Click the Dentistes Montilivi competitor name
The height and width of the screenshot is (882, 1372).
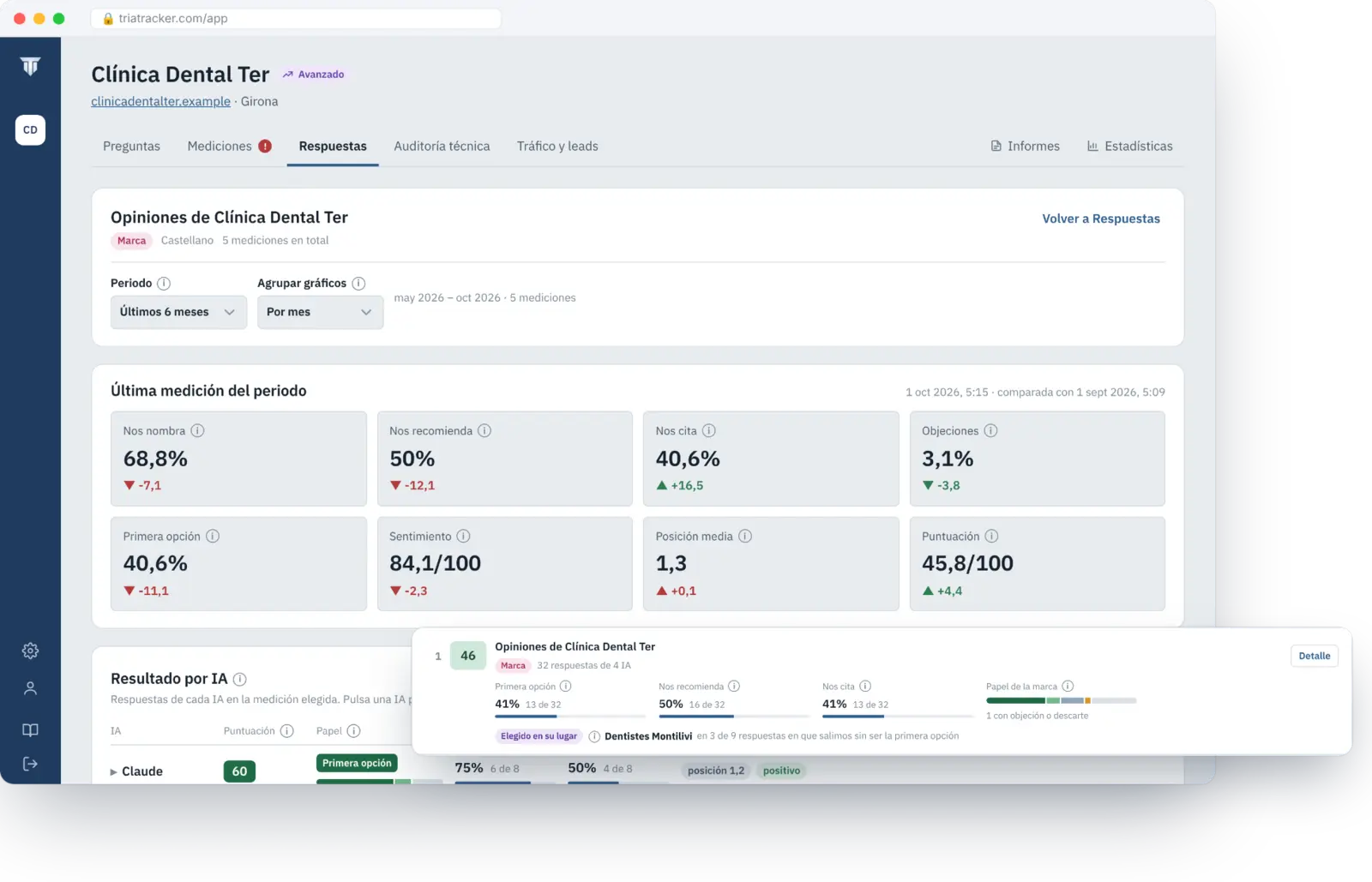coord(648,736)
